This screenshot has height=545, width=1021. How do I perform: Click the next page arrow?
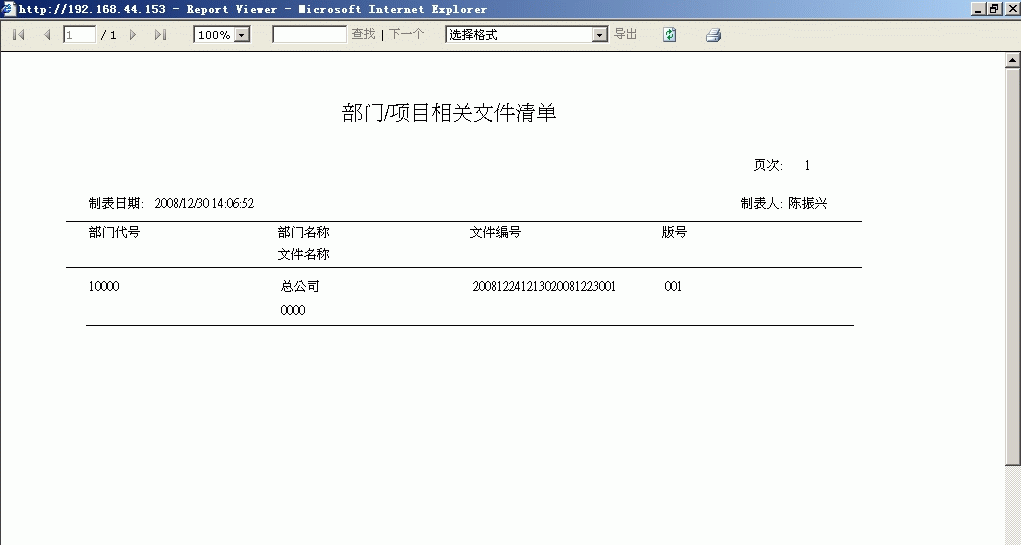click(133, 35)
